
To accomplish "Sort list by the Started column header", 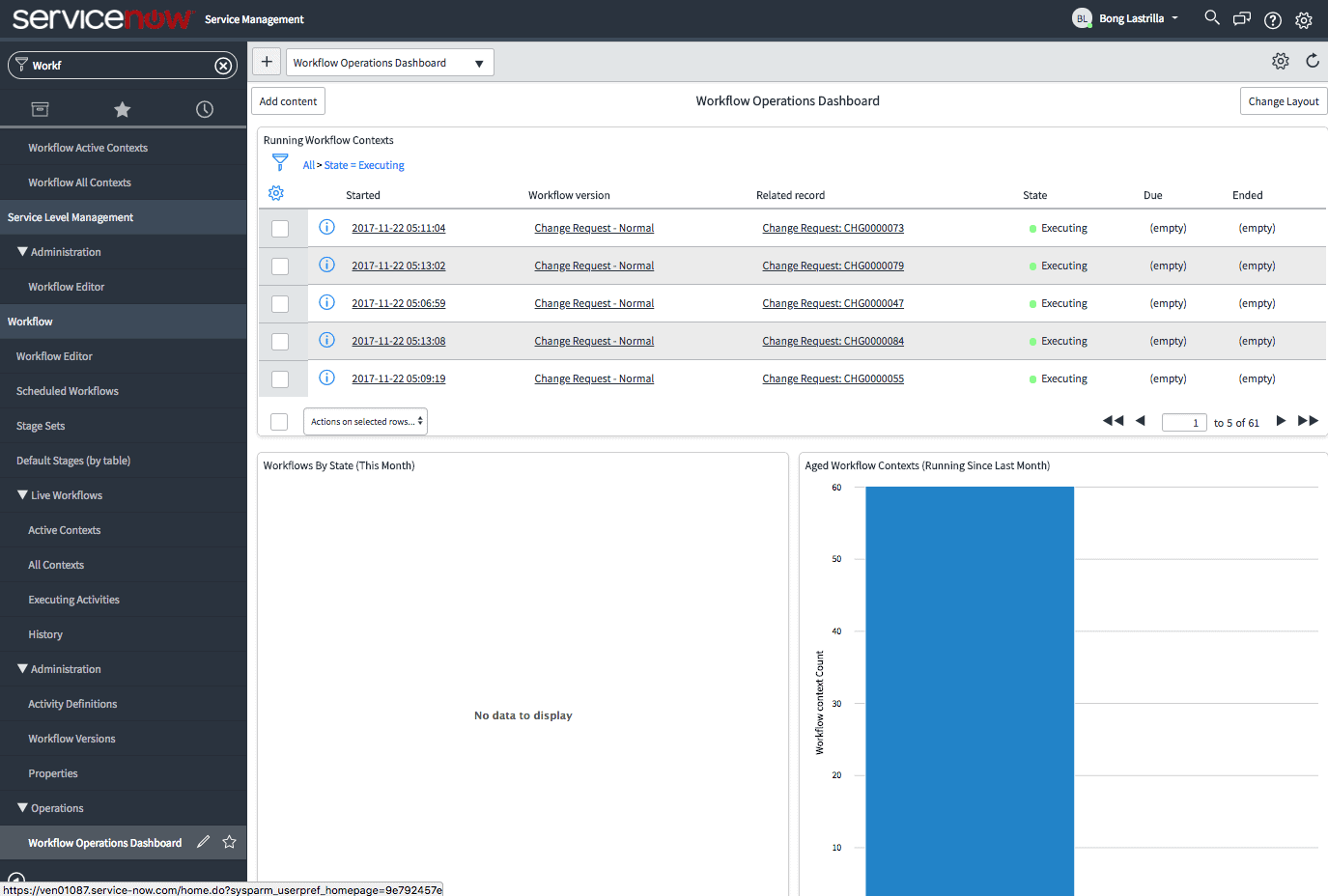I will tap(363, 195).
